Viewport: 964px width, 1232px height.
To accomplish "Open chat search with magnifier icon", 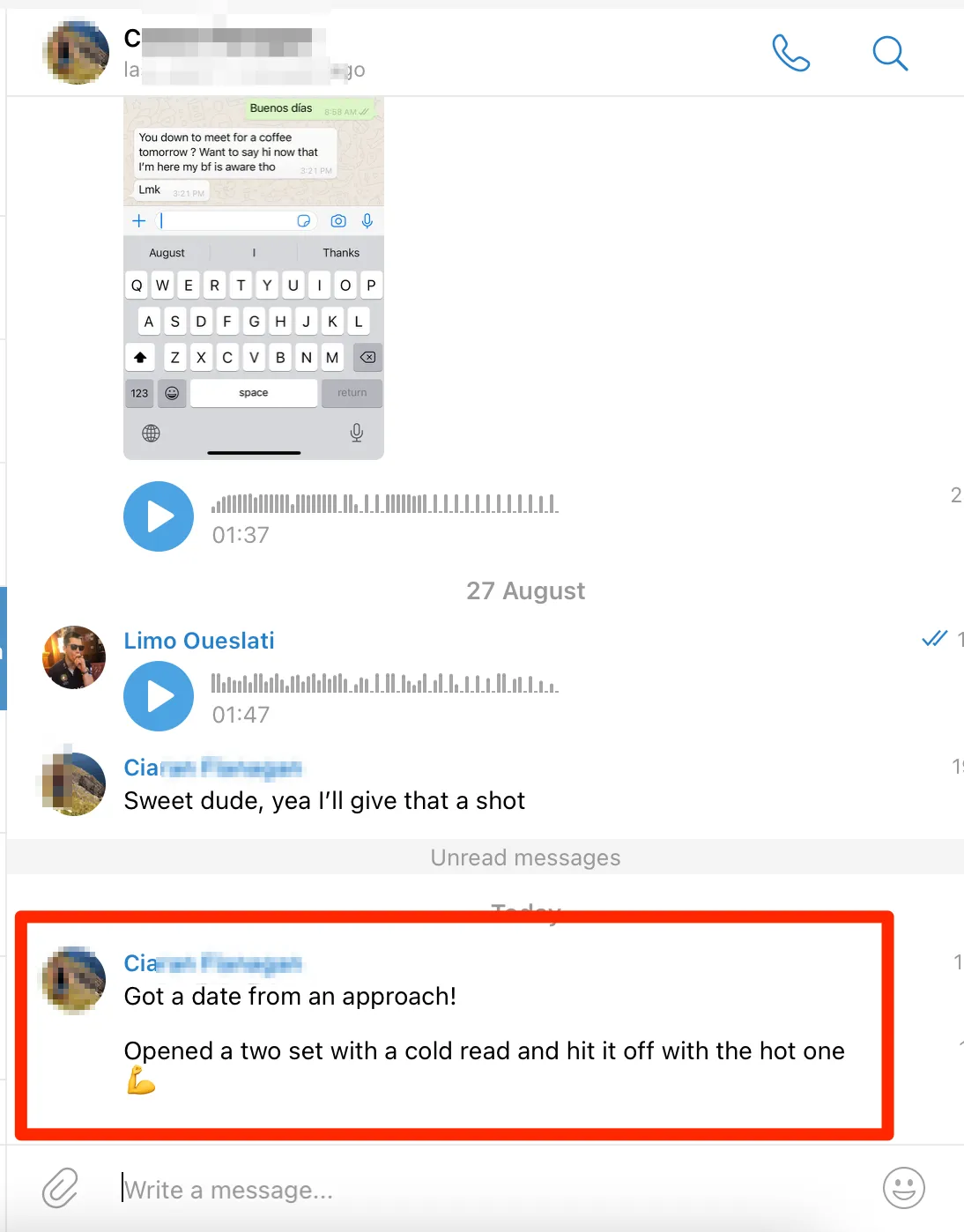I will pos(890,54).
